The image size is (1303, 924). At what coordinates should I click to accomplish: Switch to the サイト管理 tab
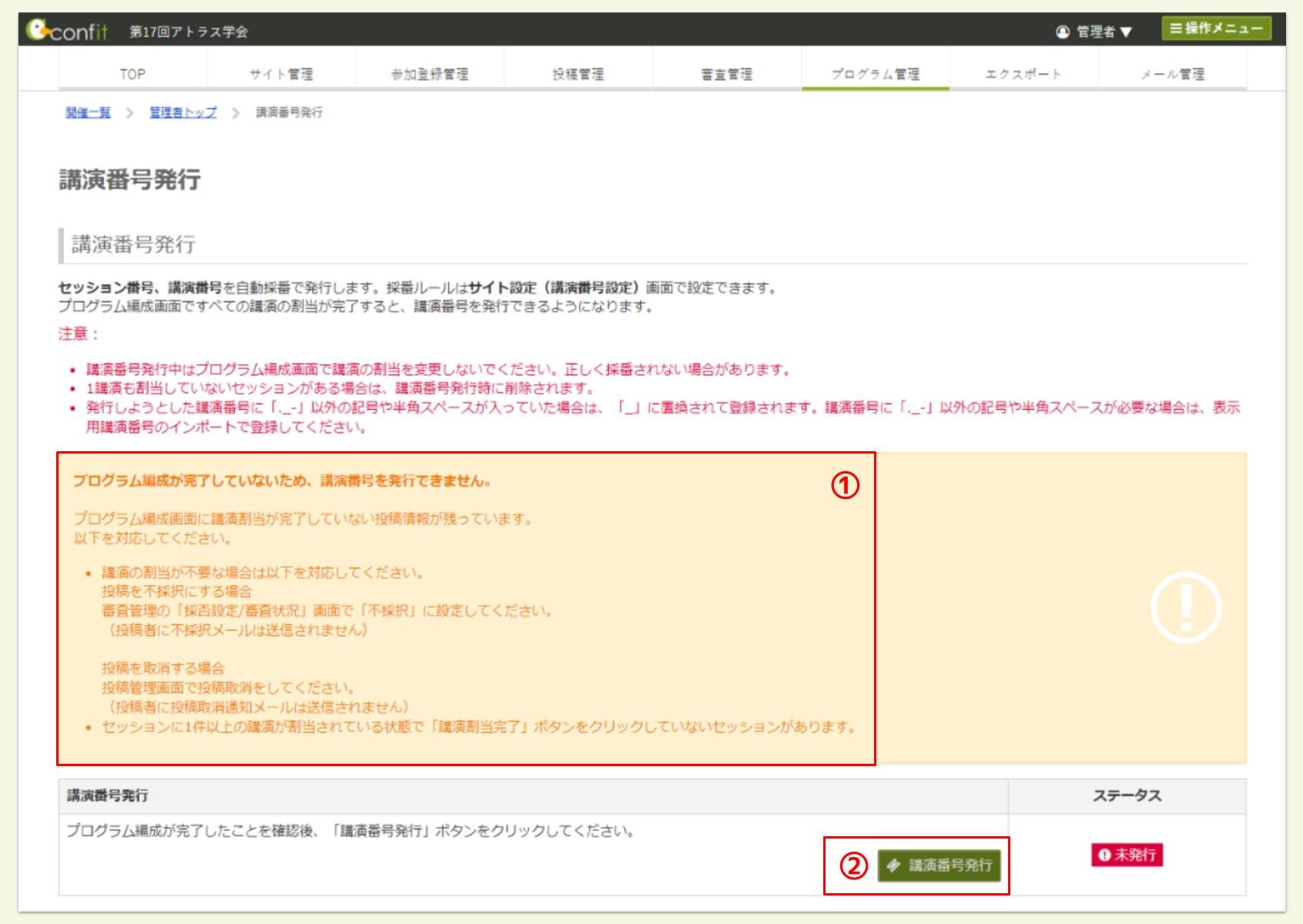point(281,74)
